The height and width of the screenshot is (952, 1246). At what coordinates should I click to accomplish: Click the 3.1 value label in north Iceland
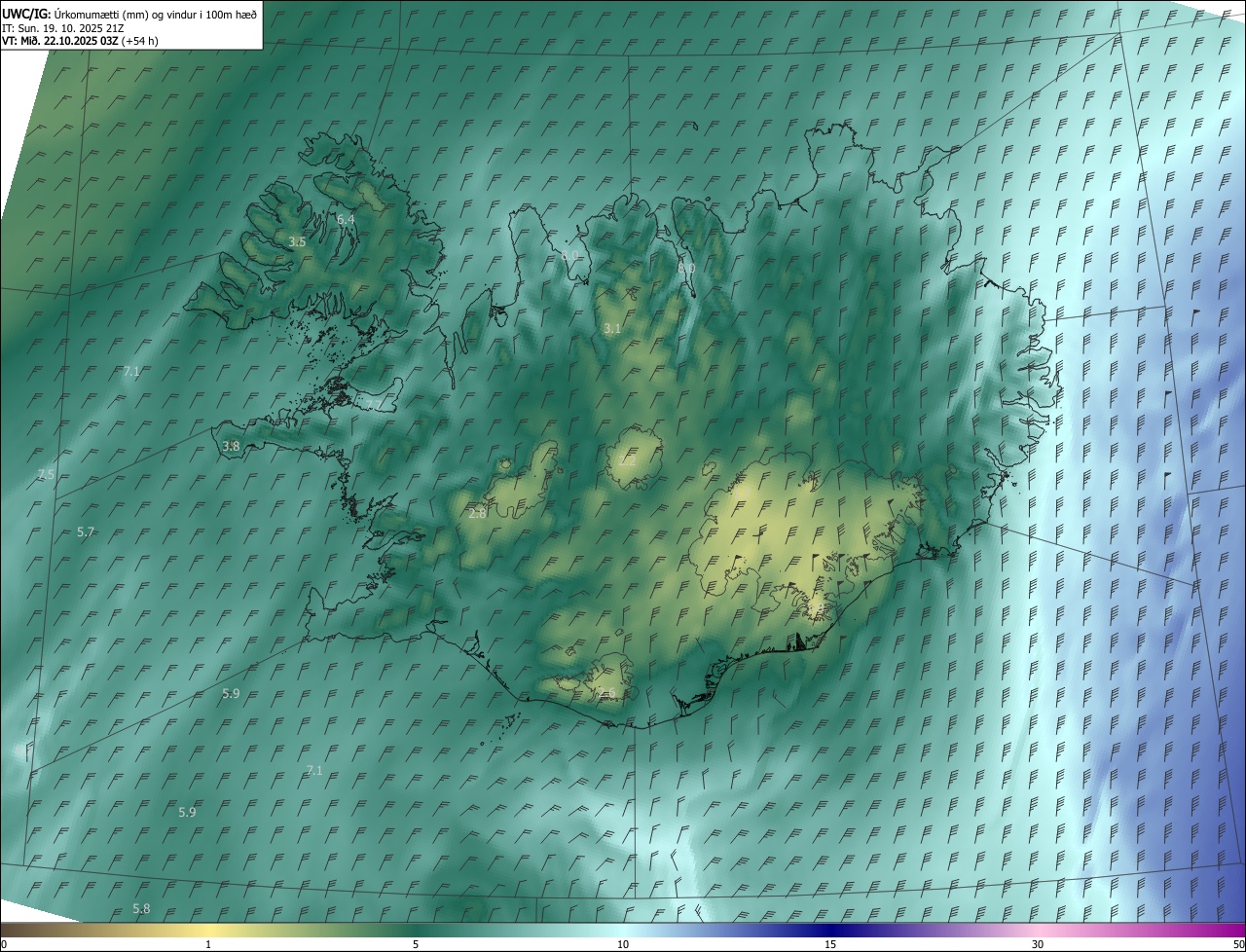611,329
